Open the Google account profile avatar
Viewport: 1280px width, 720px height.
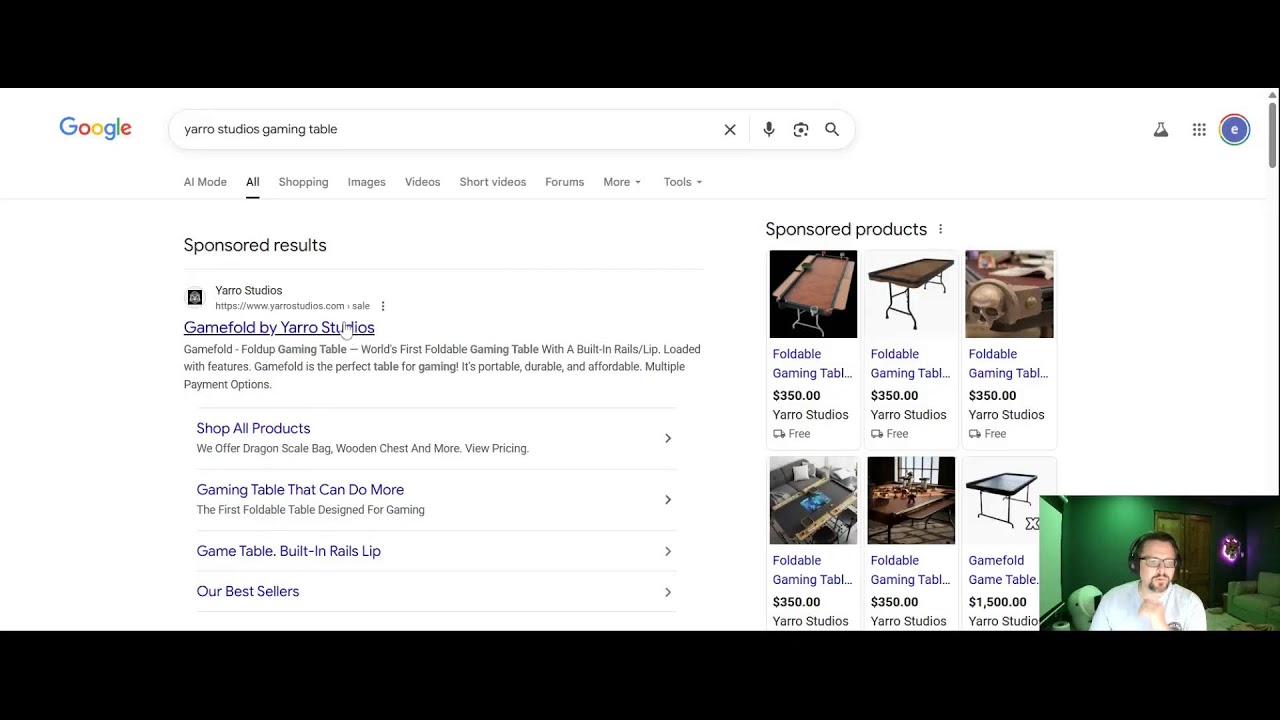(1234, 130)
